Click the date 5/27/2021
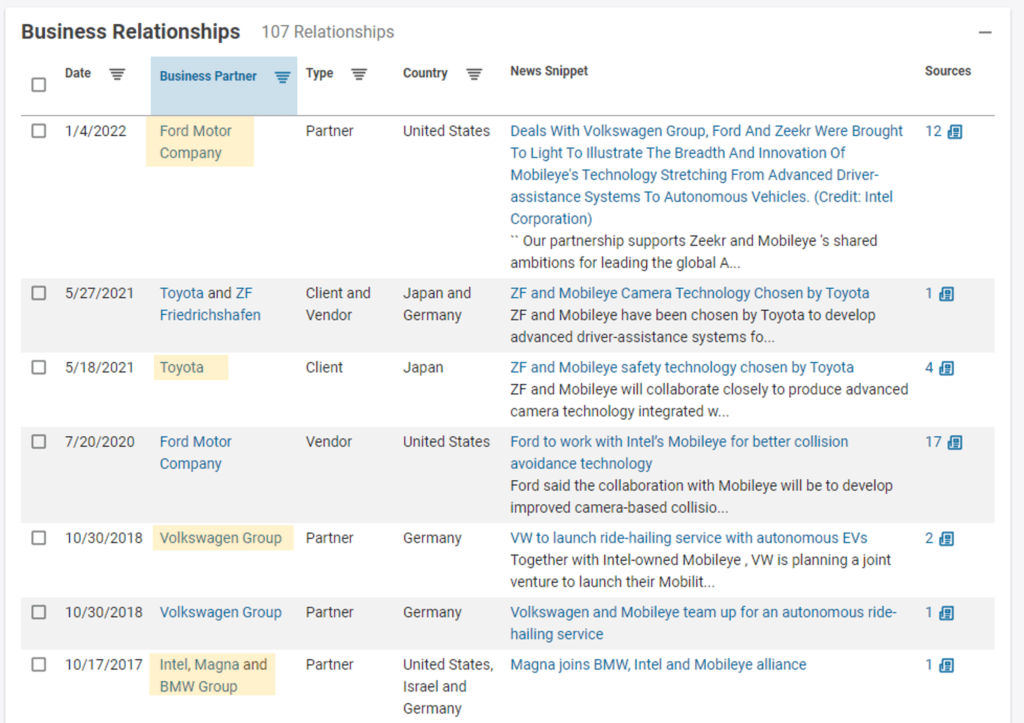The width and height of the screenshot is (1024, 723). (99, 293)
